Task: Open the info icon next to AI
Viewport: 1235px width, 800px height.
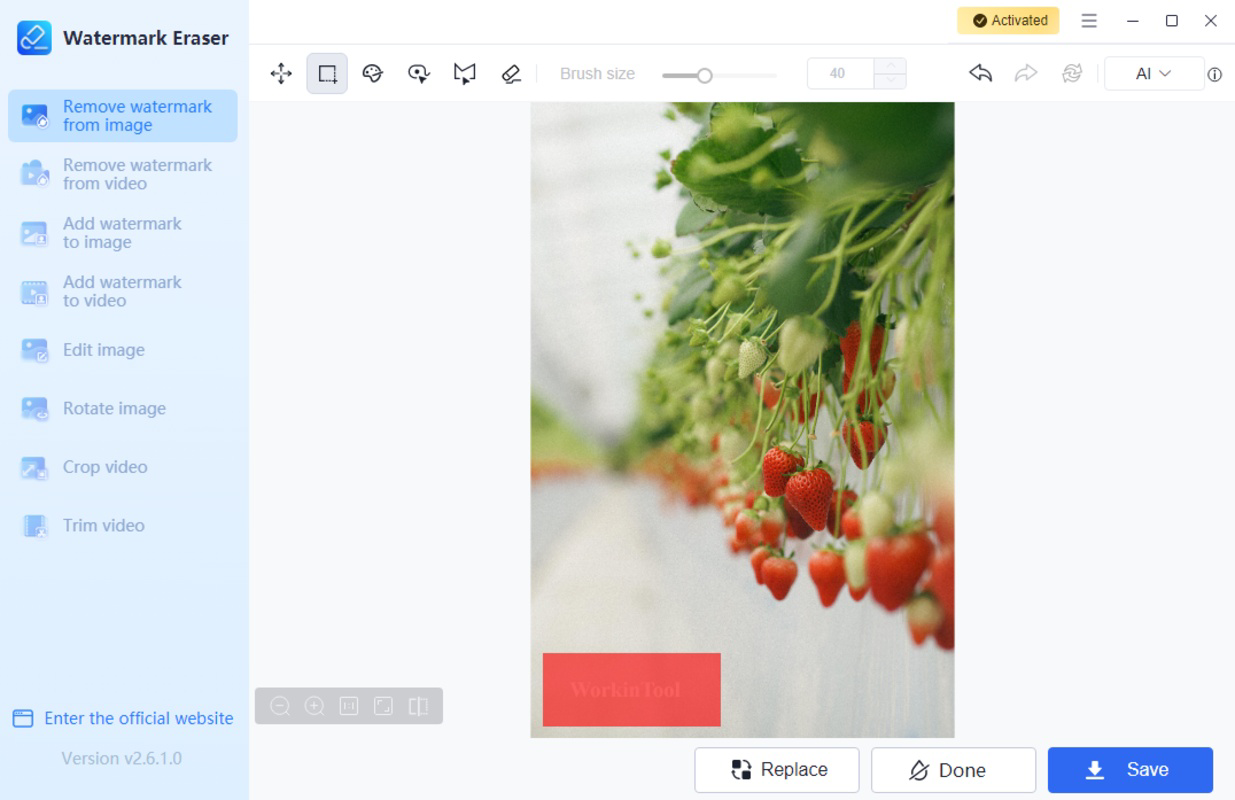Action: click(x=1215, y=74)
